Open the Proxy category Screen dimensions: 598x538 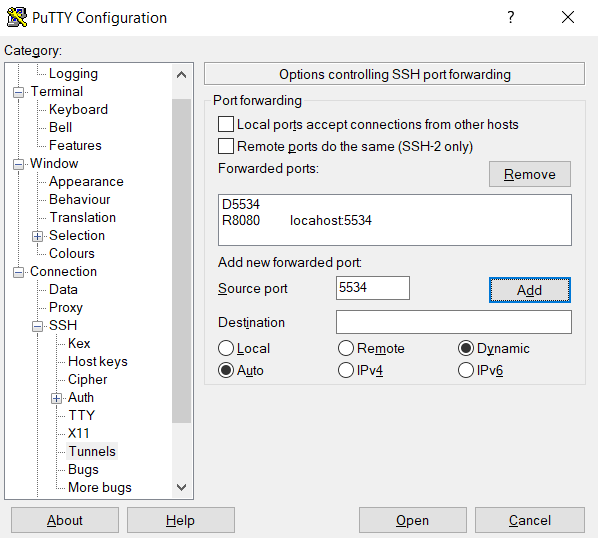click(x=66, y=307)
